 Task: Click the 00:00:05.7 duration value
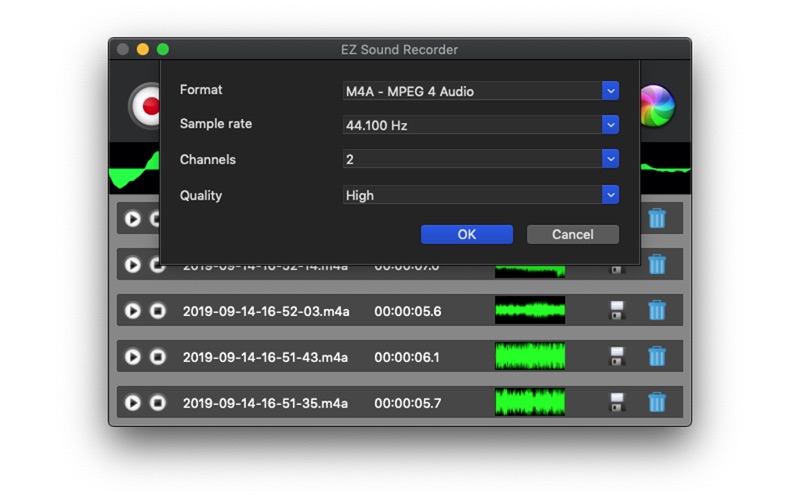(x=407, y=403)
